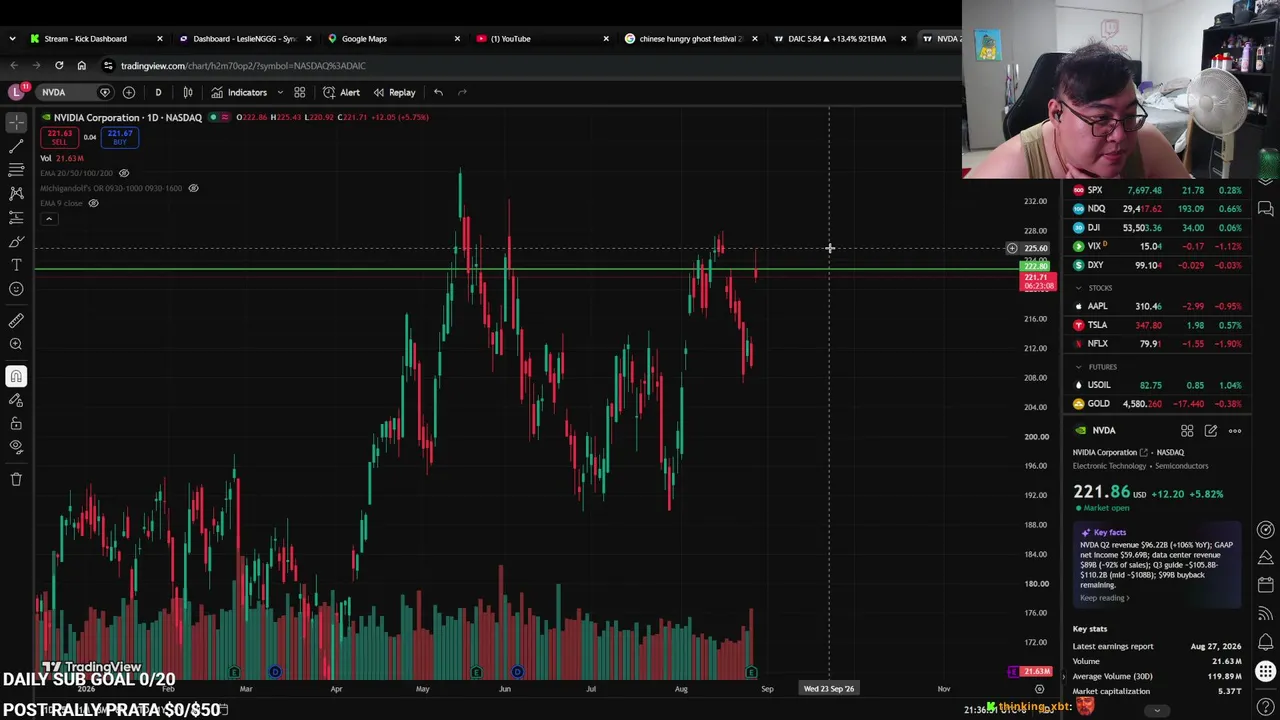This screenshot has width=1280, height=720.
Task: Open the notifications bell panel
Action: pos(1266,642)
